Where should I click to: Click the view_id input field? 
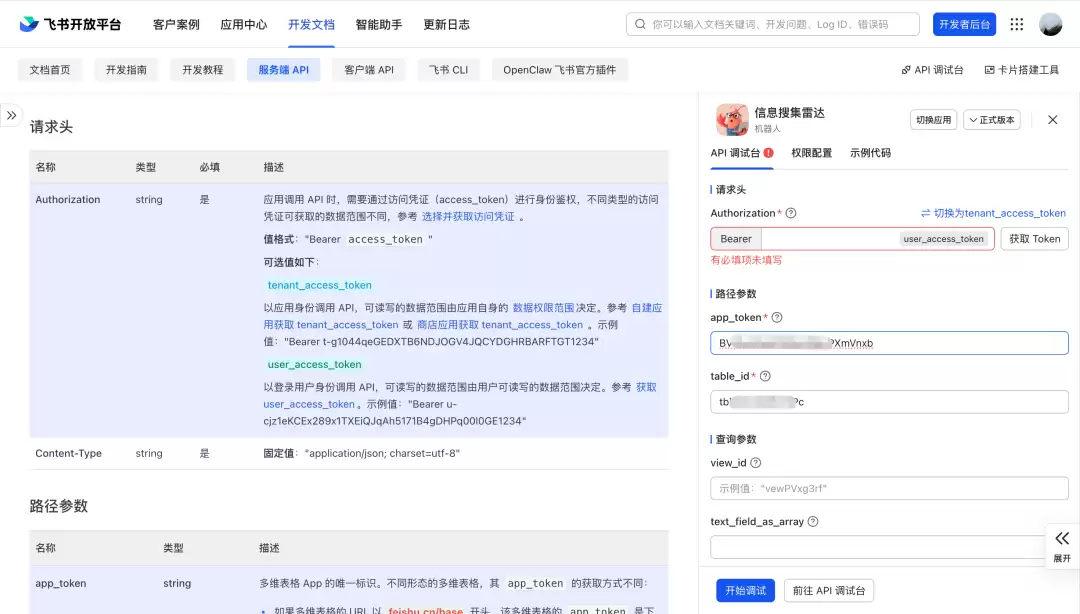click(x=889, y=488)
